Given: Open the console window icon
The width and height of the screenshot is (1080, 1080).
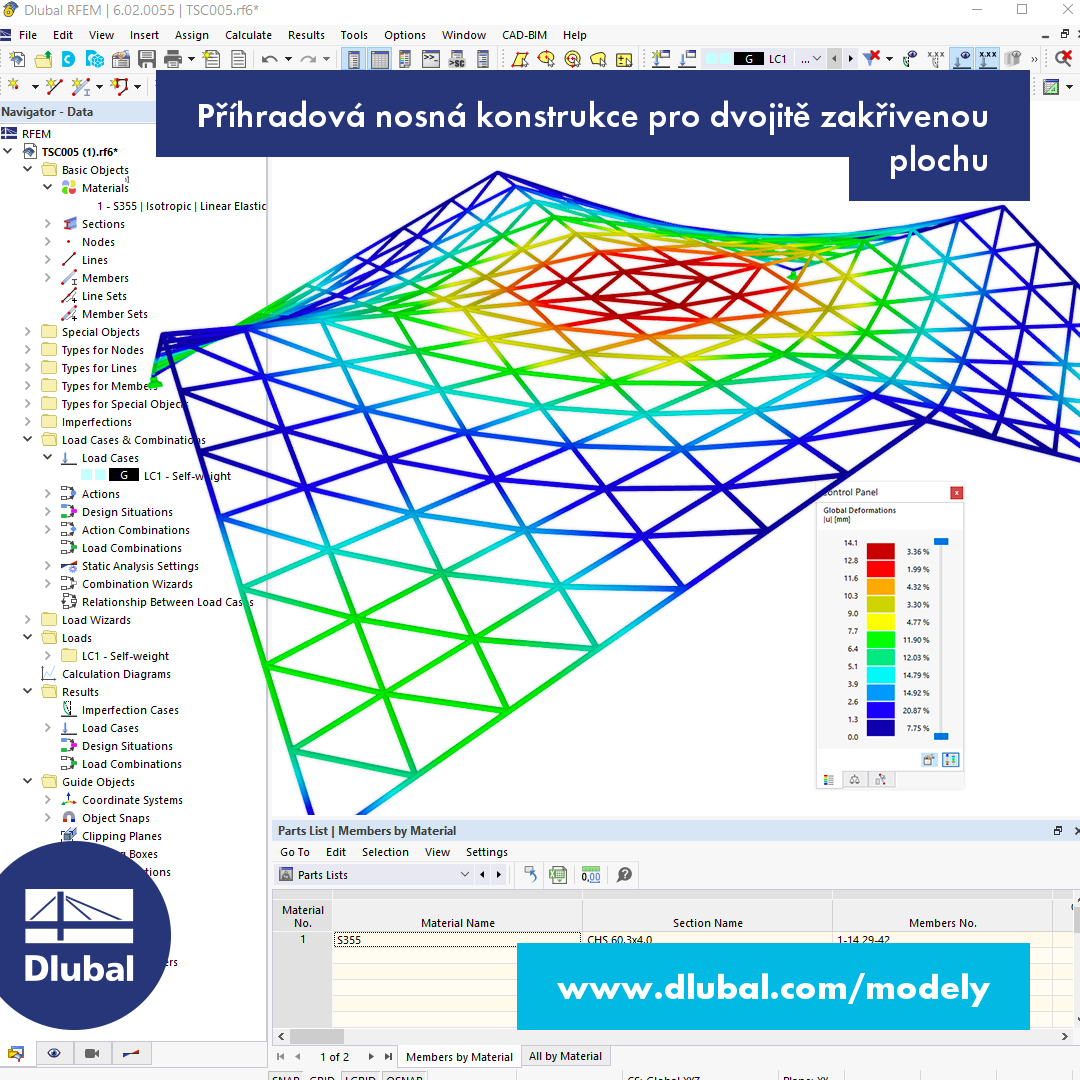Looking at the screenshot, I should (430, 59).
